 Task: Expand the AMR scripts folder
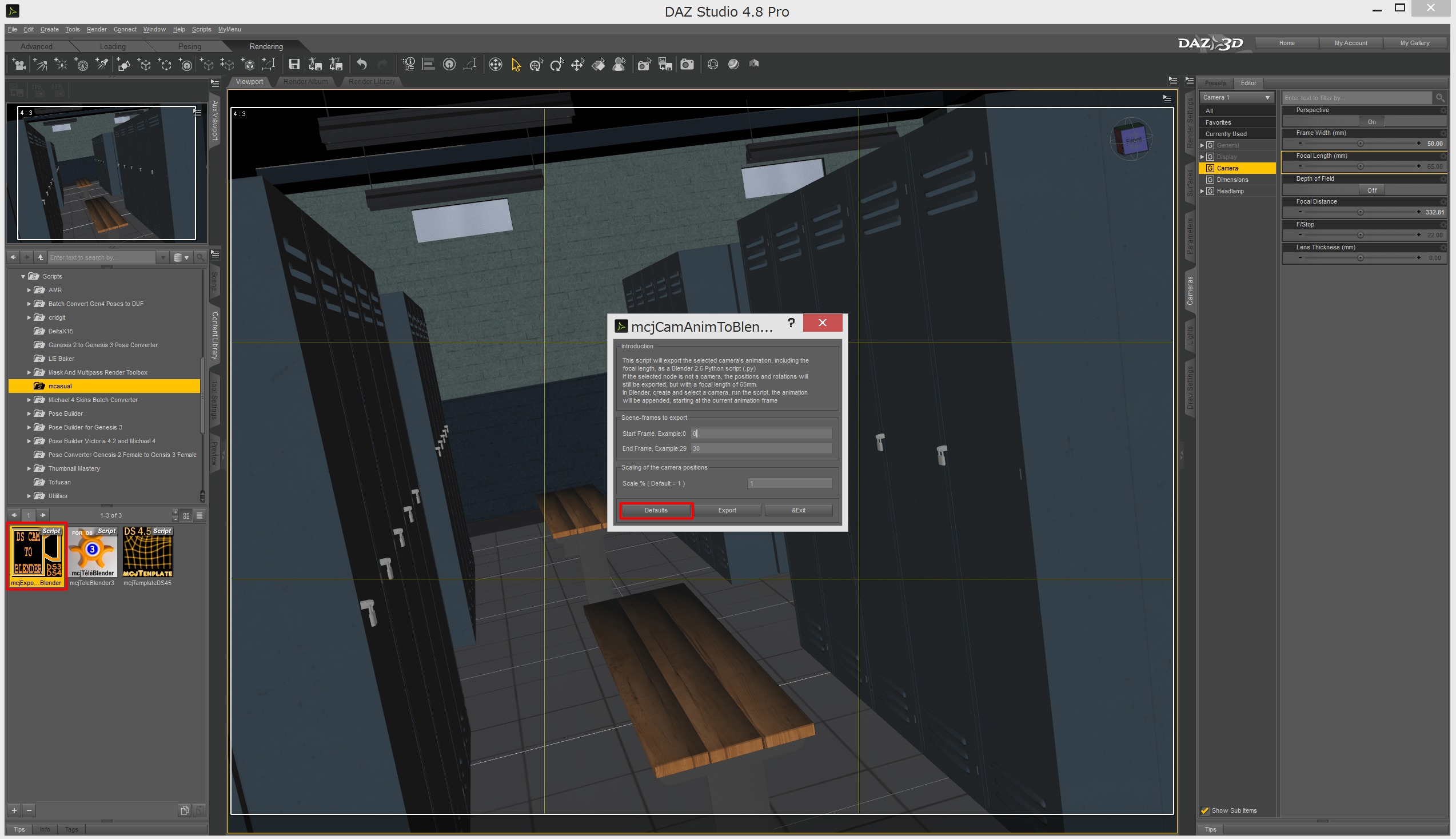(x=29, y=290)
